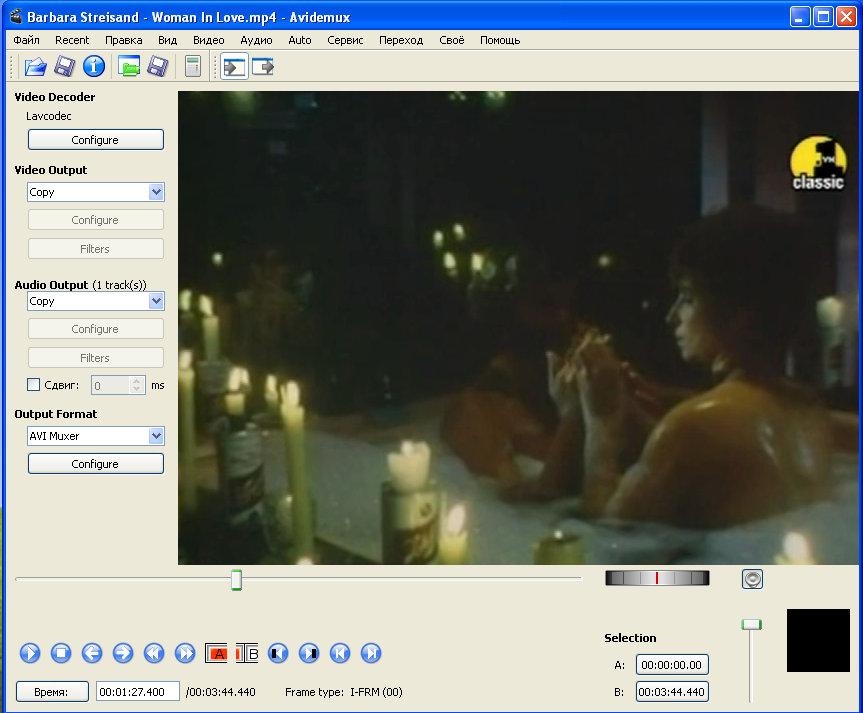
Task: Open the Auto menu
Action: tap(300, 40)
